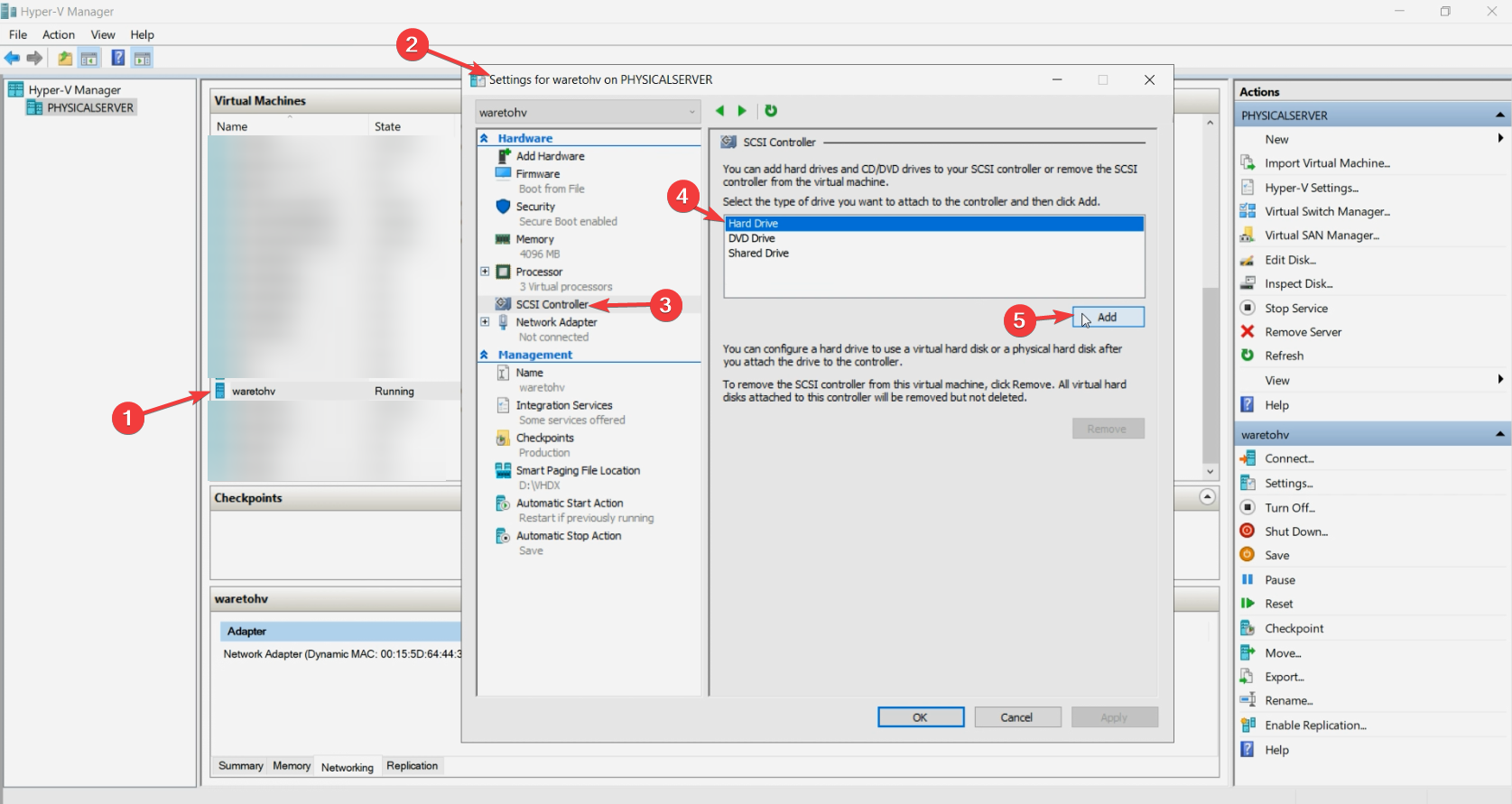This screenshot has height=804, width=1512.
Task: Collapse the waretohv actions group
Action: point(1499,434)
